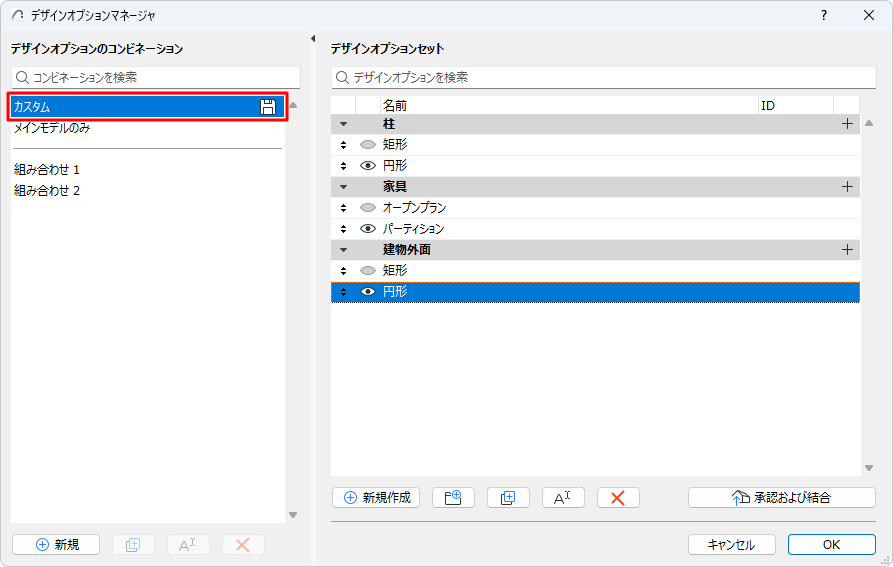
Task: Close the デザインオプションマネージャ dialog
Action: (869, 15)
